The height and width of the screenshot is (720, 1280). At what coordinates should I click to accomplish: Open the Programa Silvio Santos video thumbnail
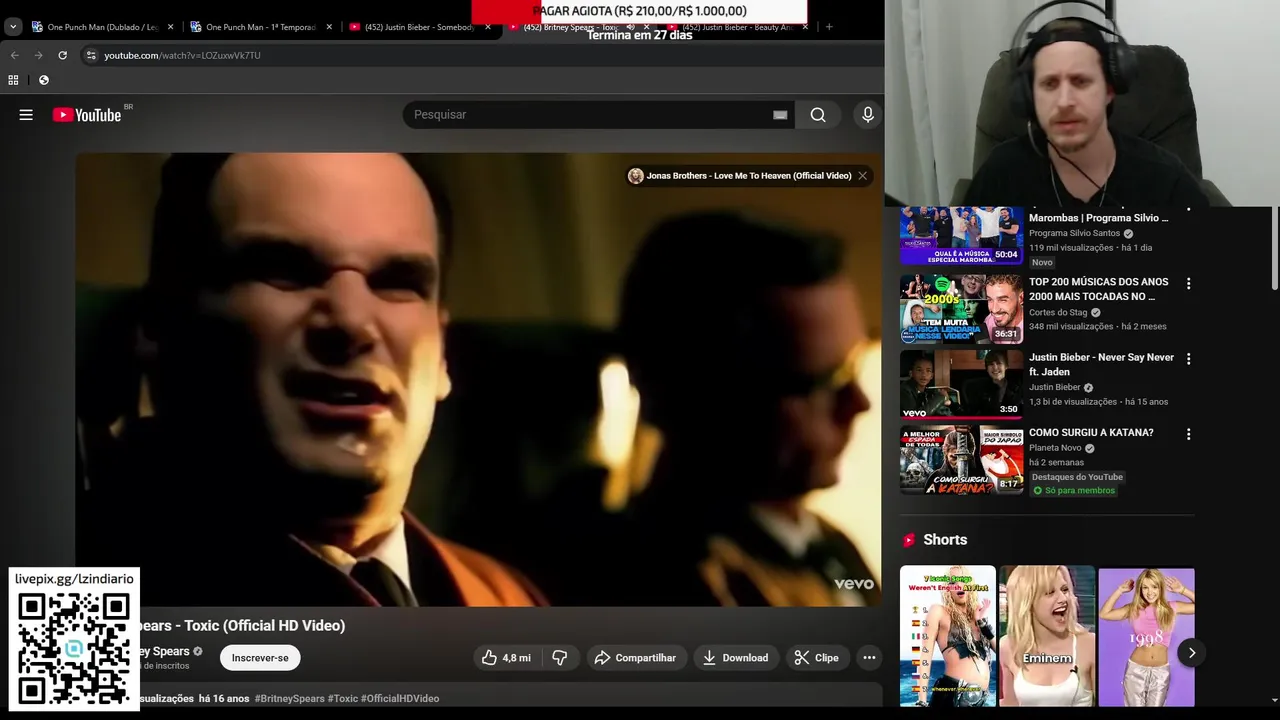(x=961, y=236)
